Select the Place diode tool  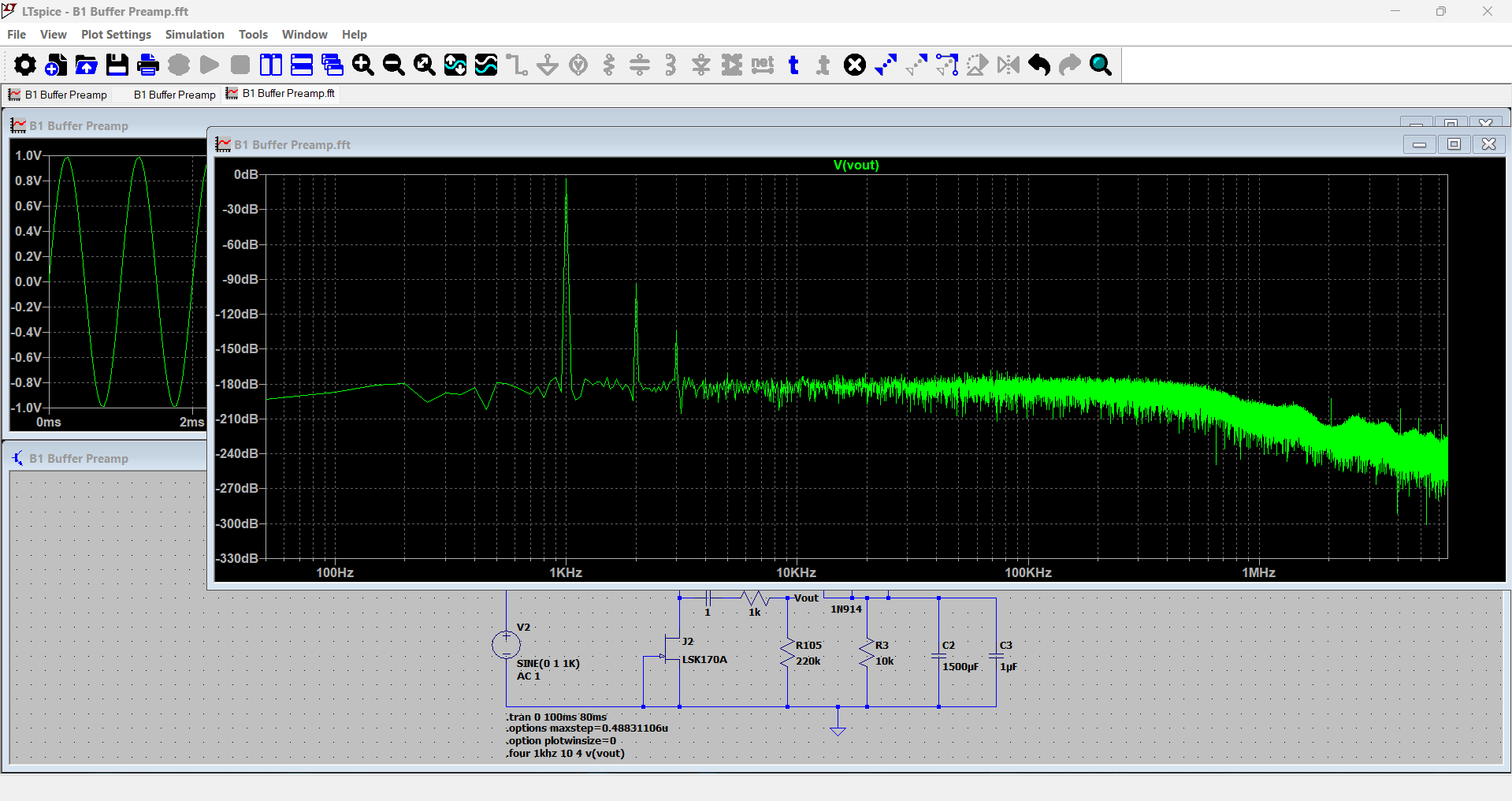tap(701, 65)
